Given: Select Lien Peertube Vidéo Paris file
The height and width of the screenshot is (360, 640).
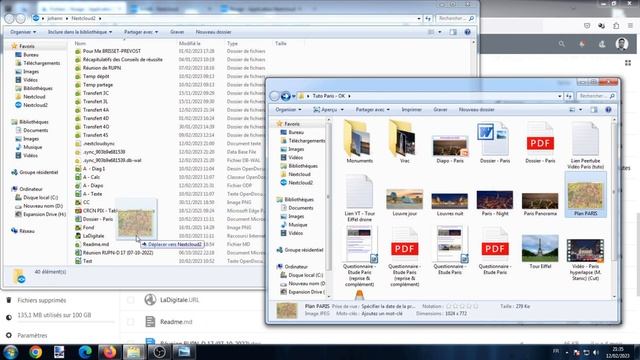Looking at the screenshot, I should [x=585, y=146].
